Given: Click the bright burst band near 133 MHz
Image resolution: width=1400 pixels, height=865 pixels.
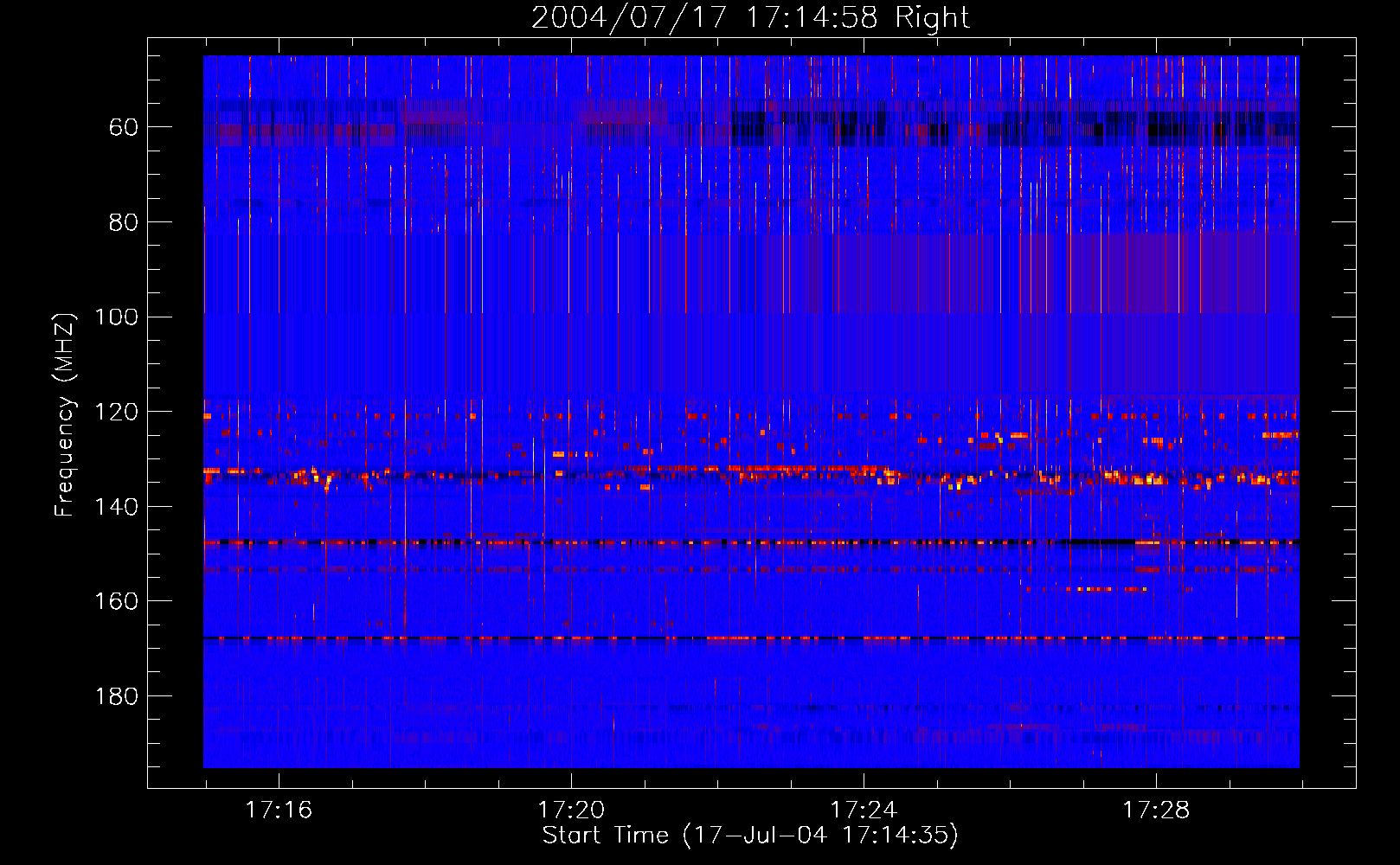Looking at the screenshot, I should [751, 474].
